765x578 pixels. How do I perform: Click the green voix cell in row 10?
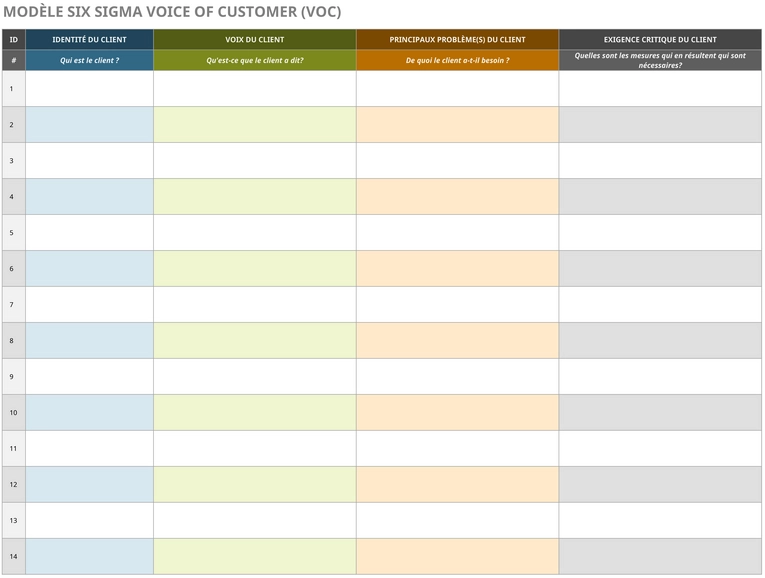point(255,413)
